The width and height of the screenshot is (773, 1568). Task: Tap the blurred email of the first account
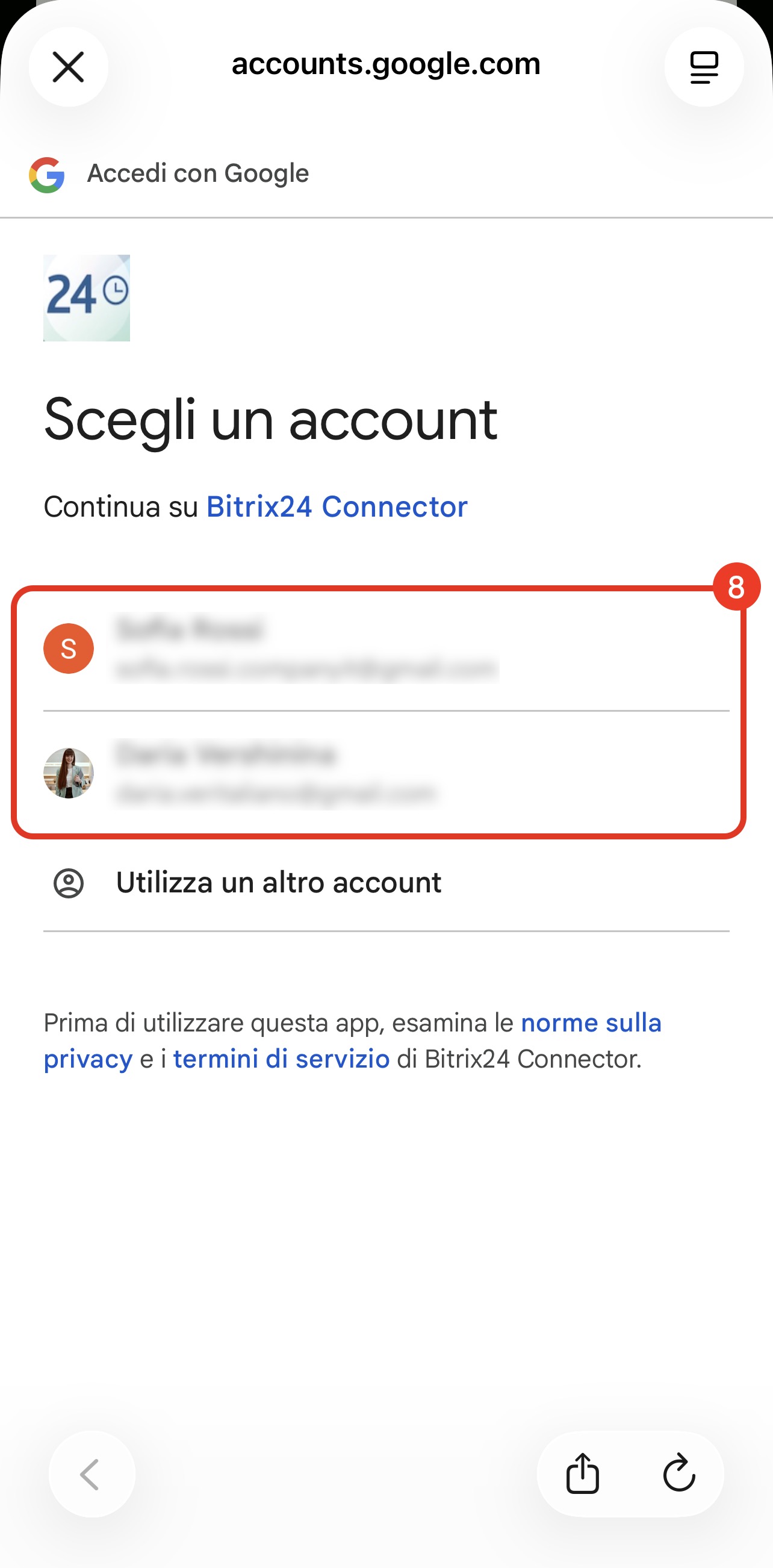tap(306, 669)
